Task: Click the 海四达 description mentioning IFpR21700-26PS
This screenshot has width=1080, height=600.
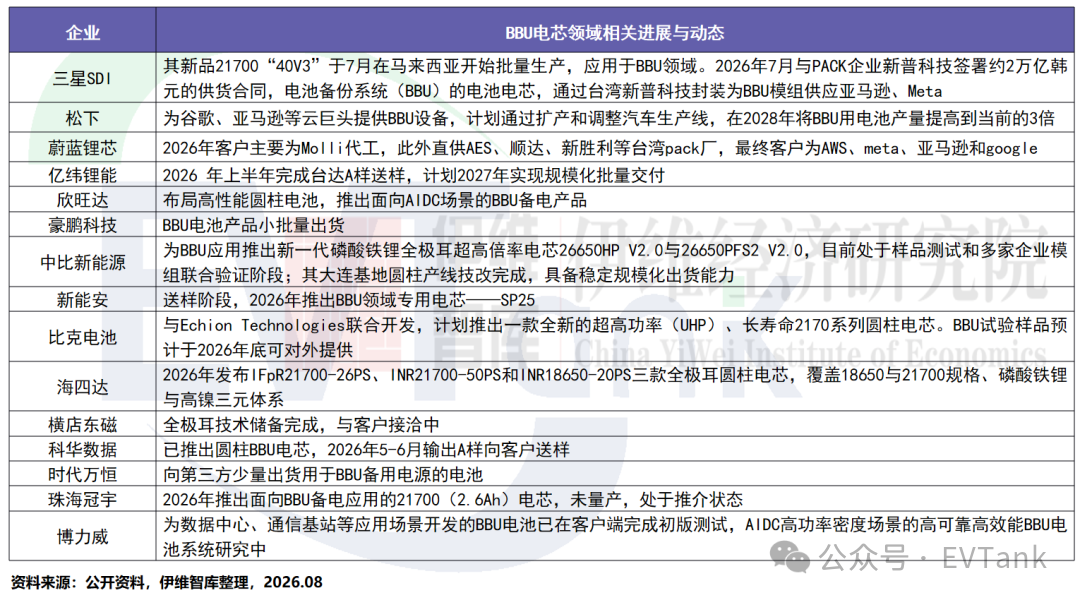Action: (614, 387)
